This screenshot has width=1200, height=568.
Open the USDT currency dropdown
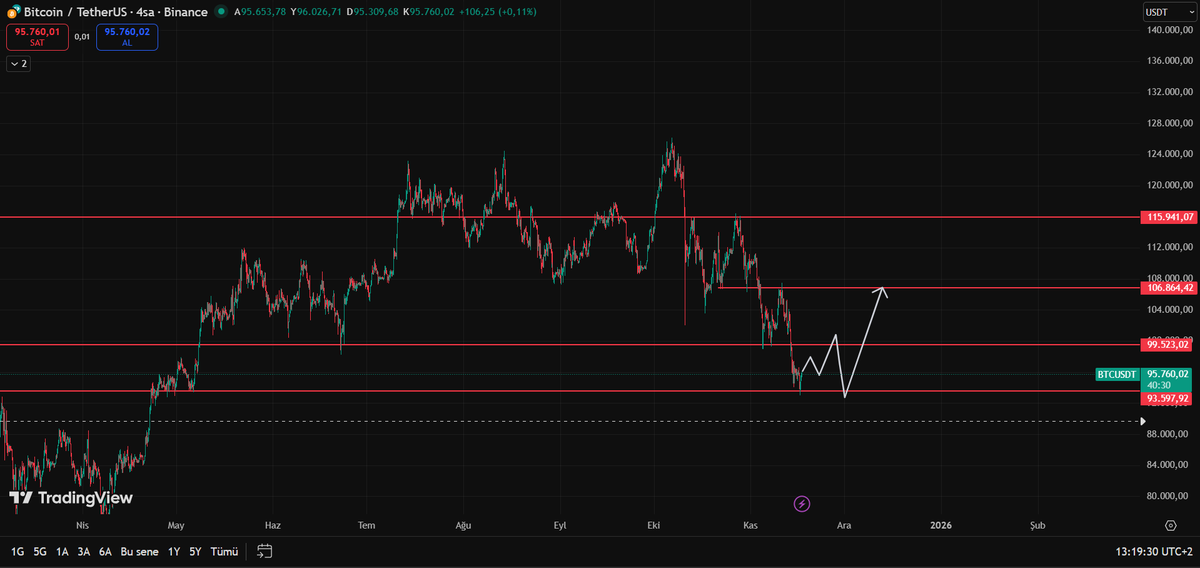1169,12
